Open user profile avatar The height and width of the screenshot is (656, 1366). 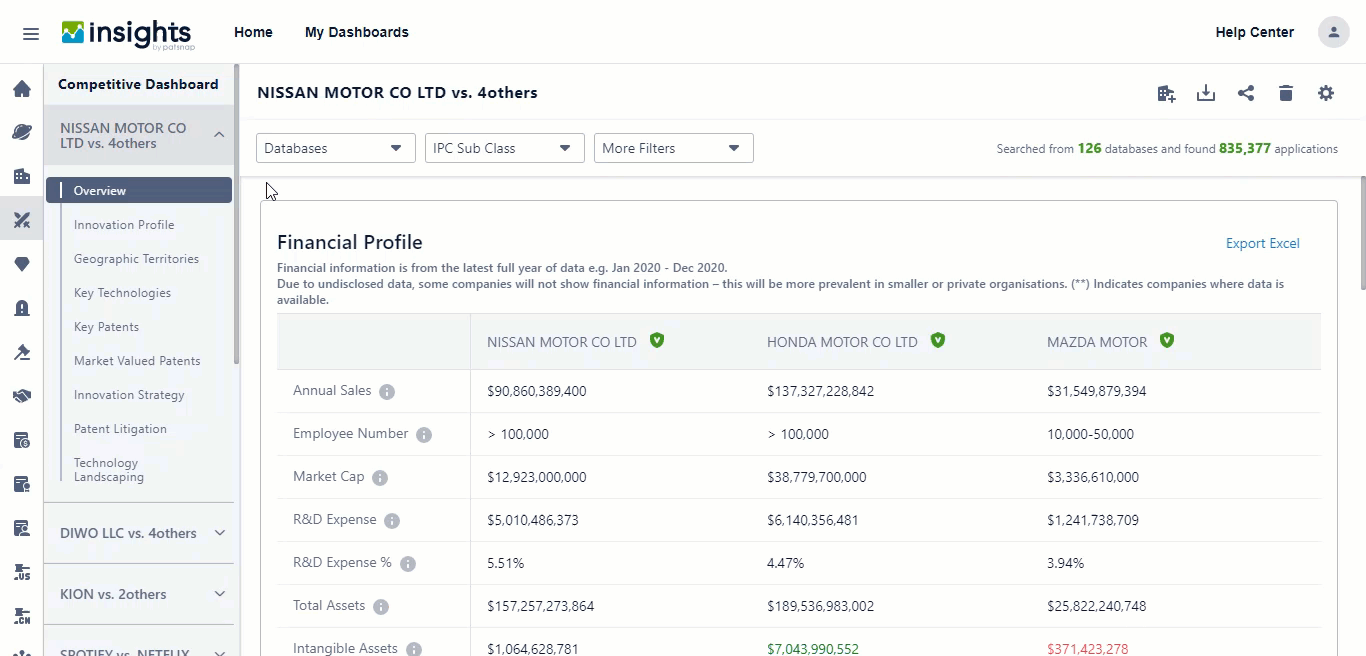[x=1333, y=32]
